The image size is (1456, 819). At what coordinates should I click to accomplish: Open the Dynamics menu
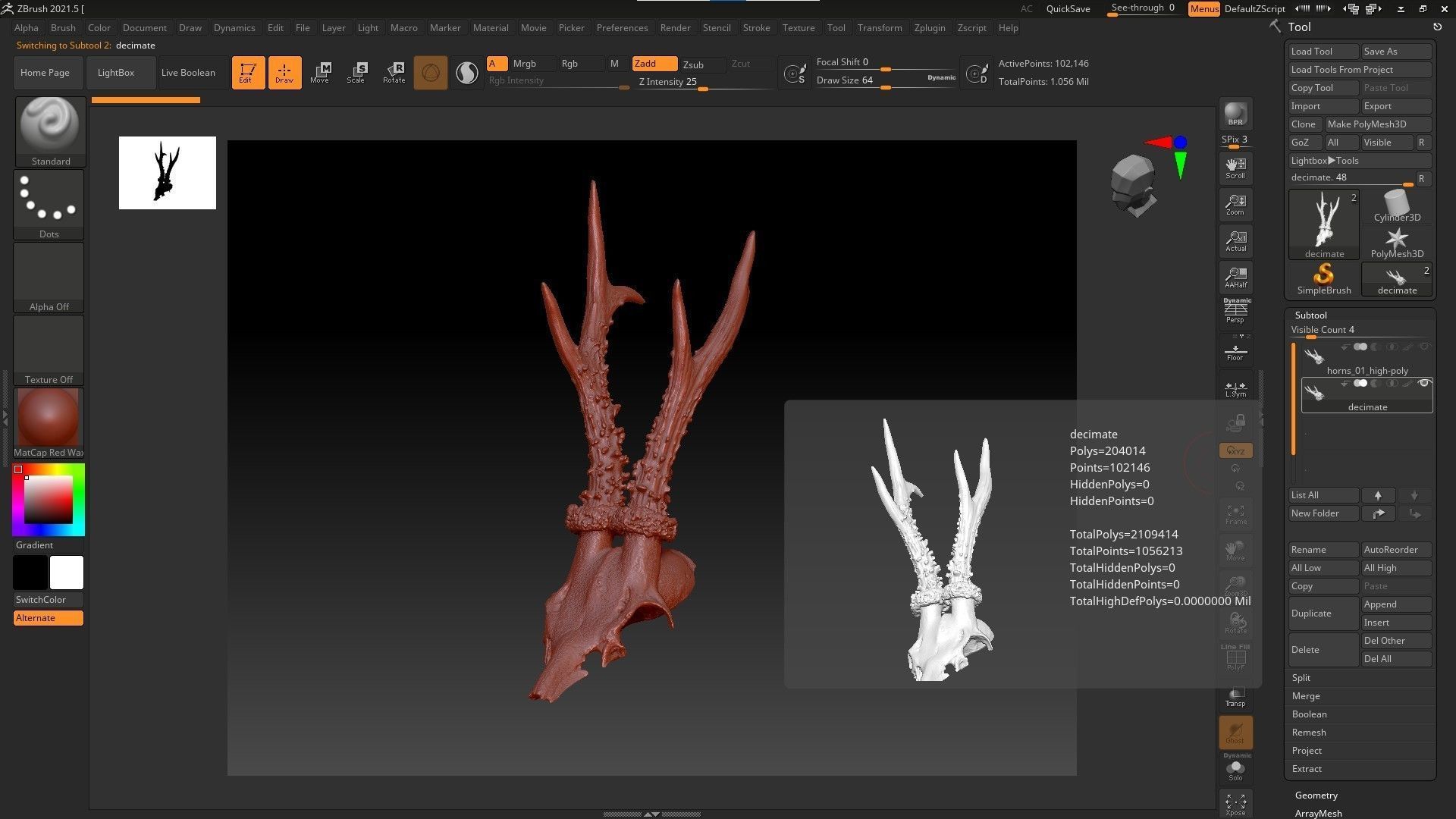(234, 28)
